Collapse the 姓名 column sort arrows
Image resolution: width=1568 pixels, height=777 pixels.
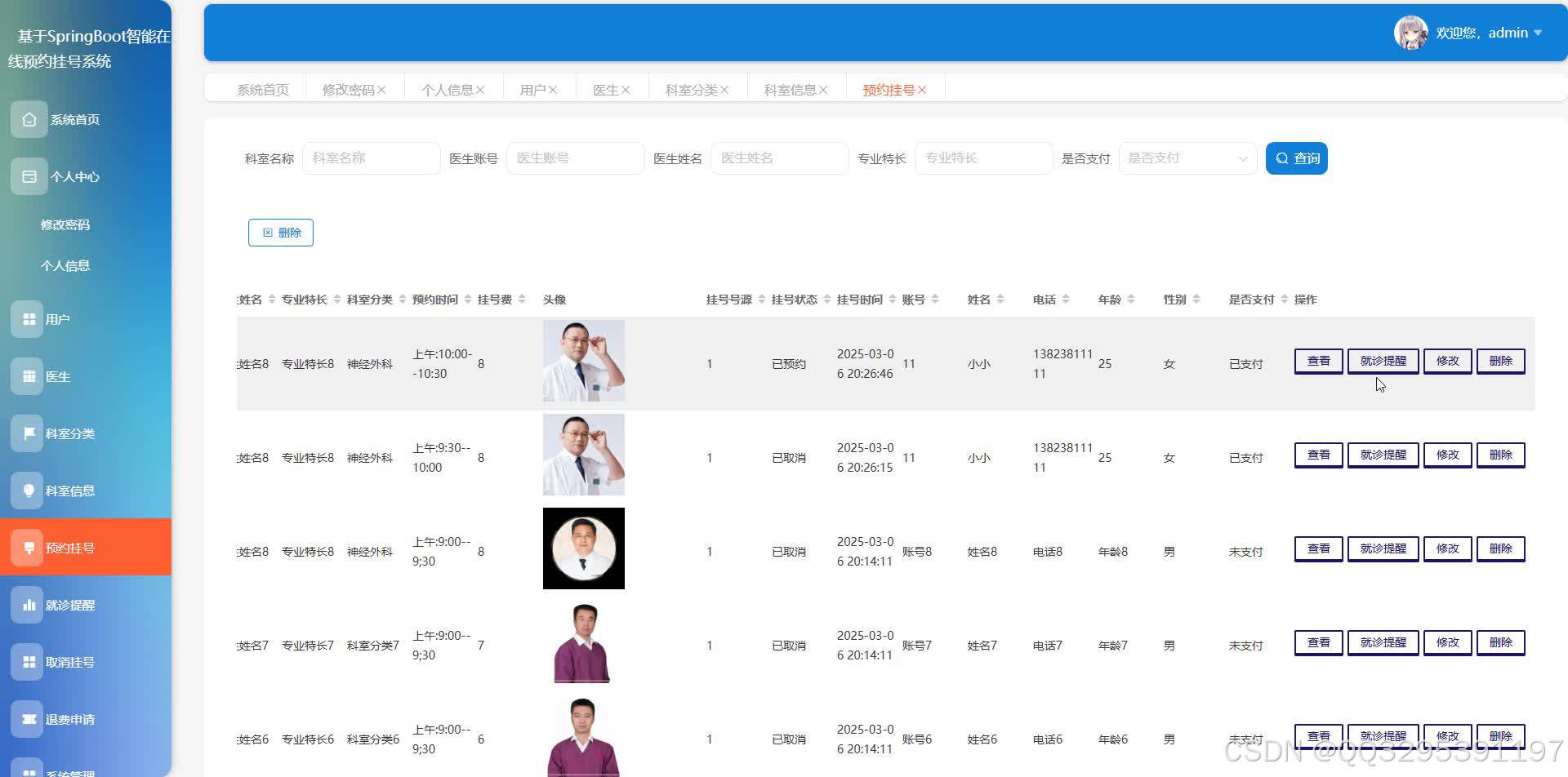tap(1000, 299)
